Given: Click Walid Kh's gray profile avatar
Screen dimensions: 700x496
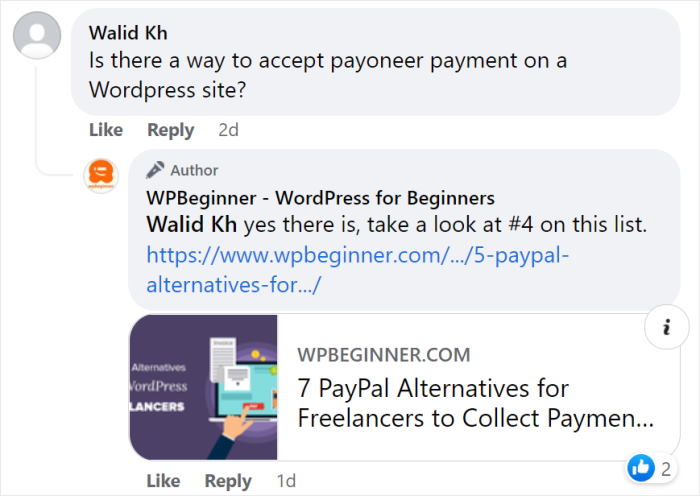Looking at the screenshot, I should coord(37,36).
